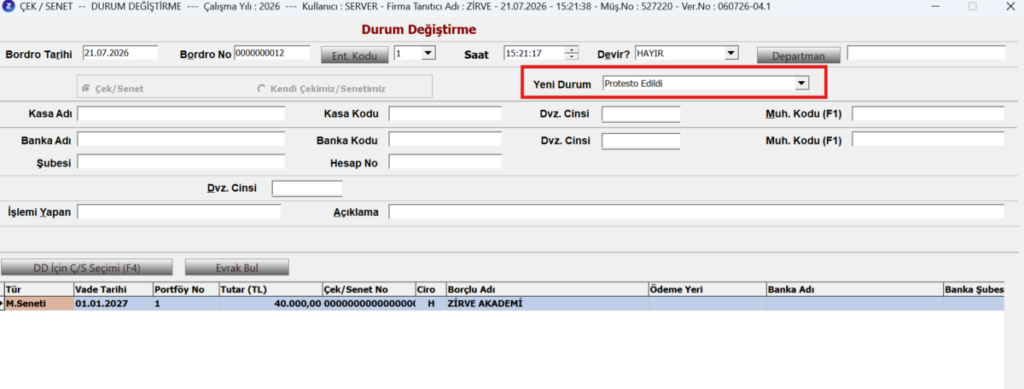Click the Evrak Bul button
The width and height of the screenshot is (1024, 389).
236,267
